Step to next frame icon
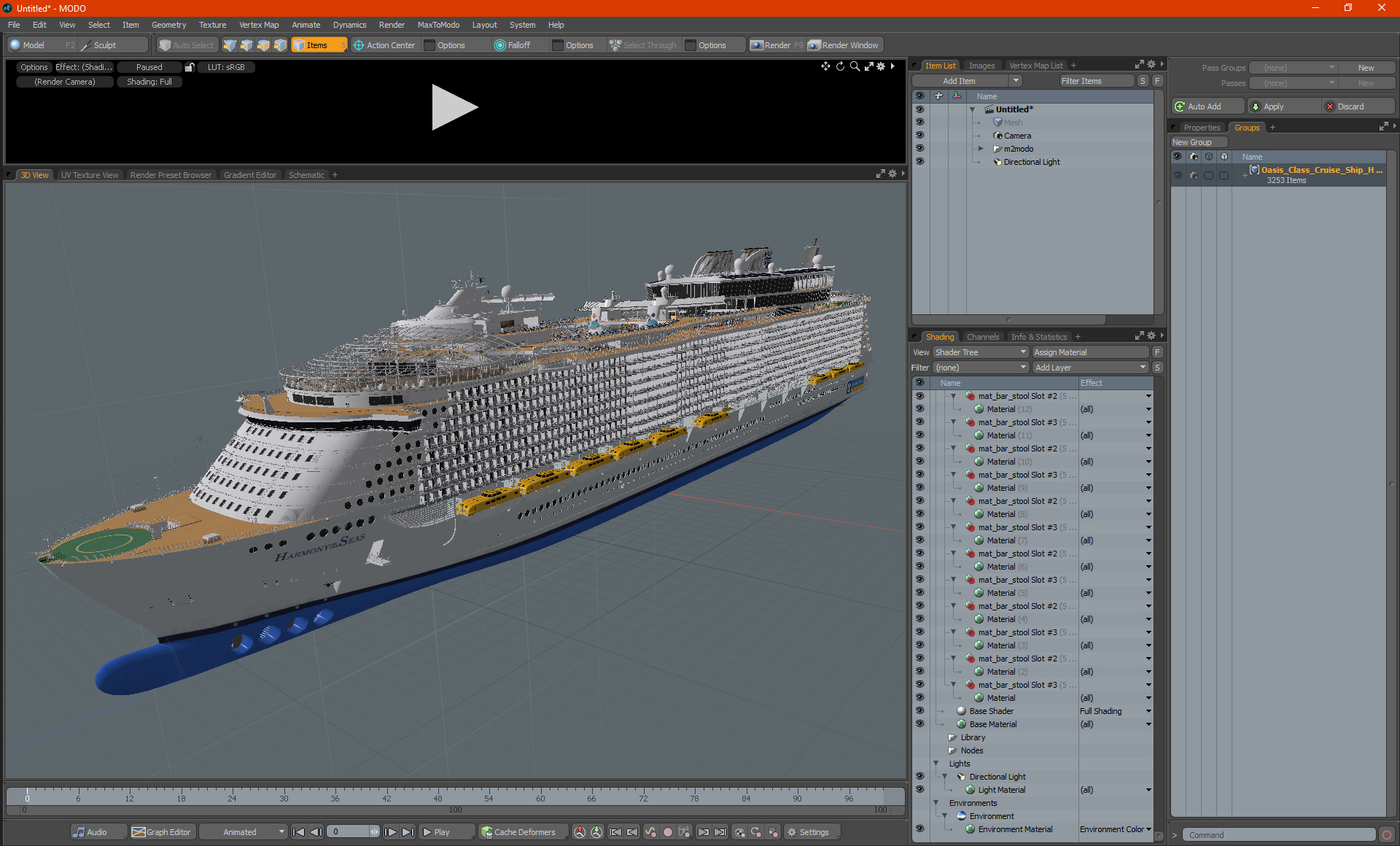The width and height of the screenshot is (1400, 846). 391,832
